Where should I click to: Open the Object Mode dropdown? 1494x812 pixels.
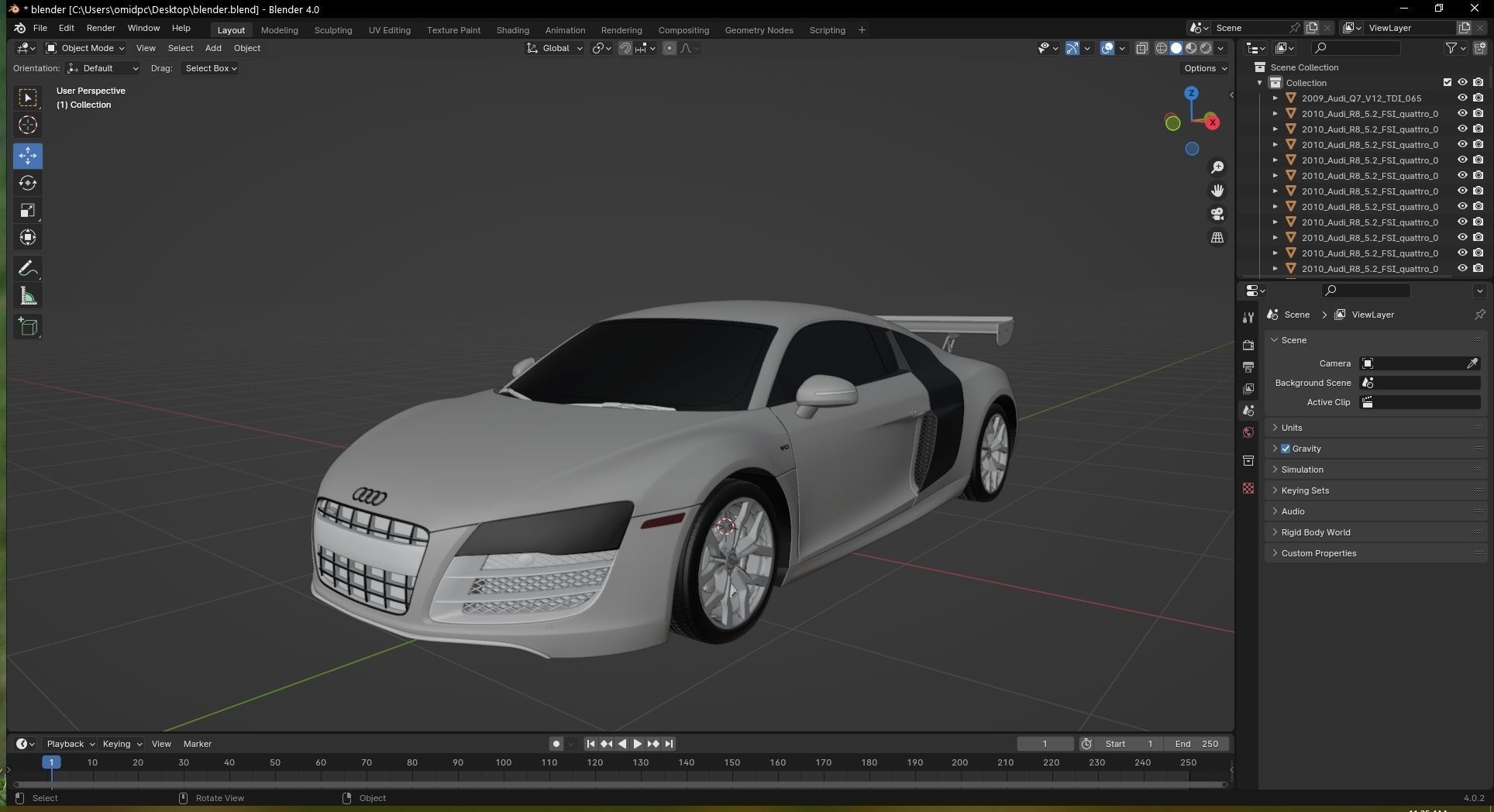(84, 48)
